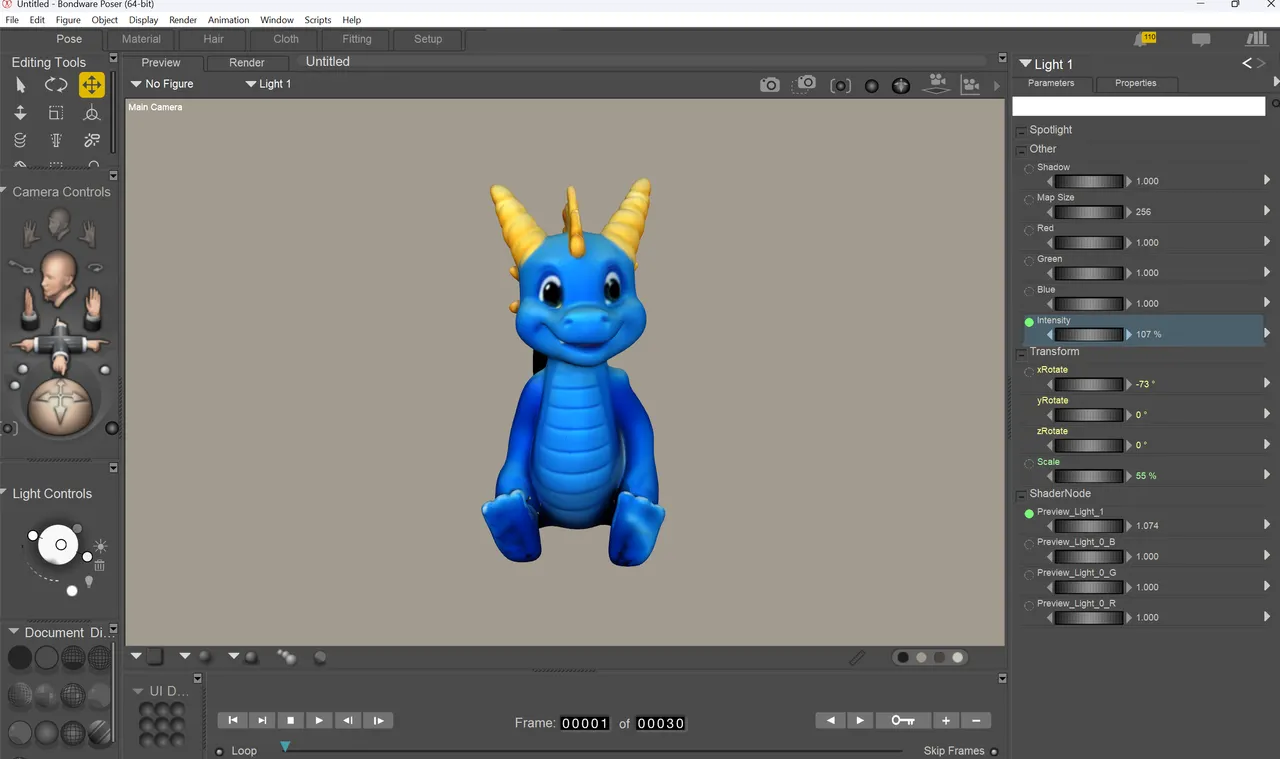The height and width of the screenshot is (759, 1280).
Task: Click the Remove Keyframes minus button
Action: click(976, 720)
